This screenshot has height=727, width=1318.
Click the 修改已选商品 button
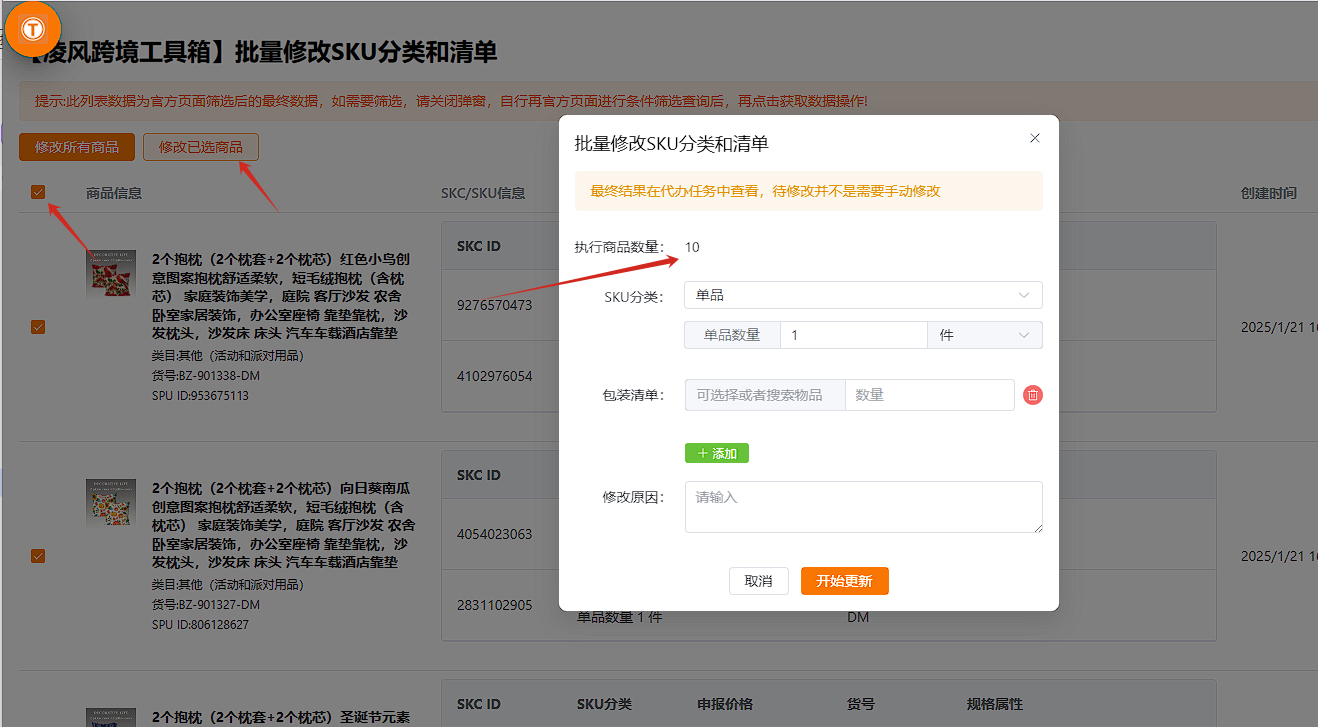point(200,147)
